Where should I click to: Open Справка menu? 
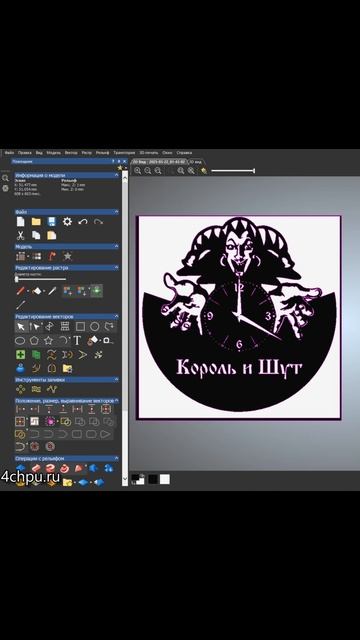(x=184, y=153)
